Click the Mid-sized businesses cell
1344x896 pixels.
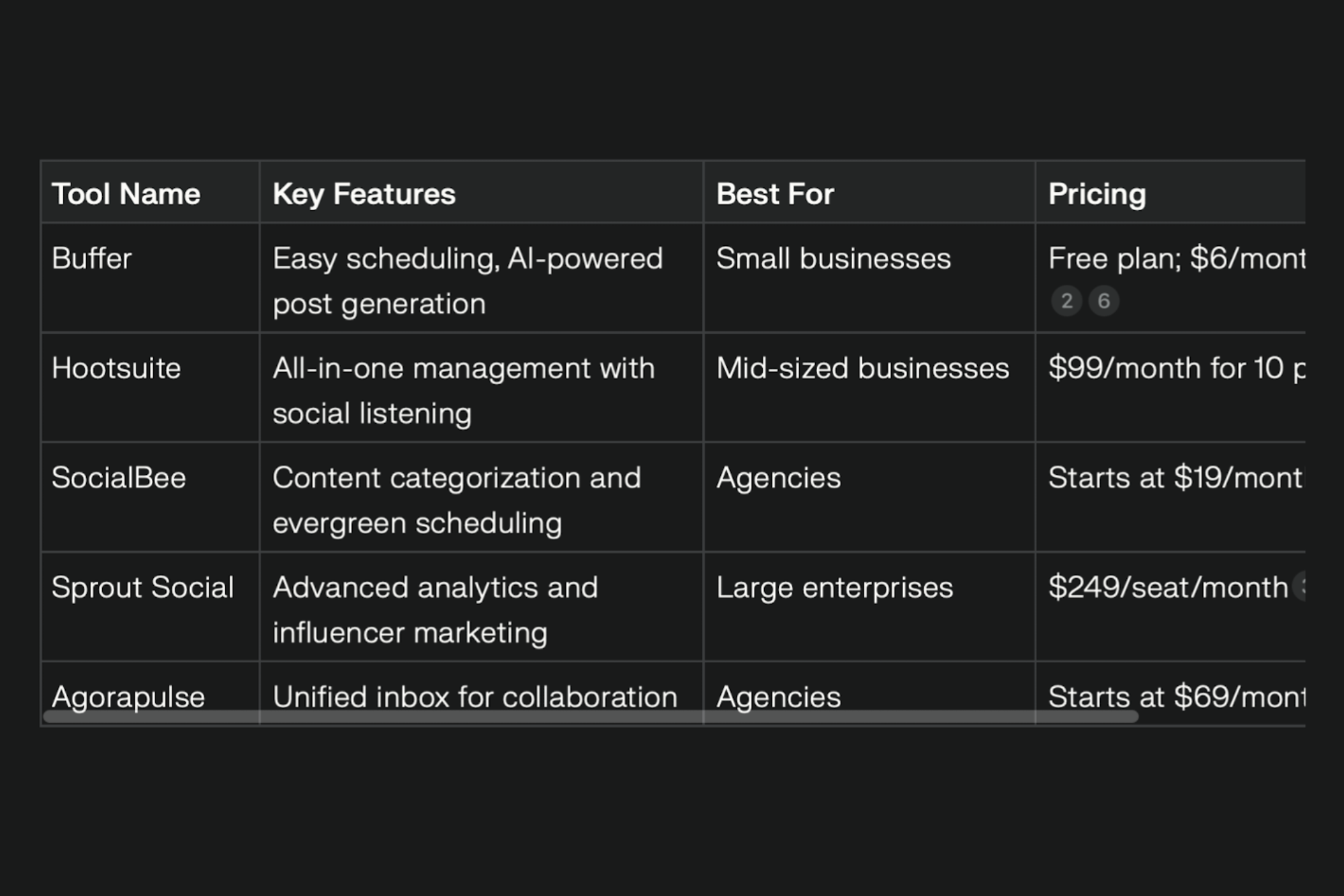point(862,368)
